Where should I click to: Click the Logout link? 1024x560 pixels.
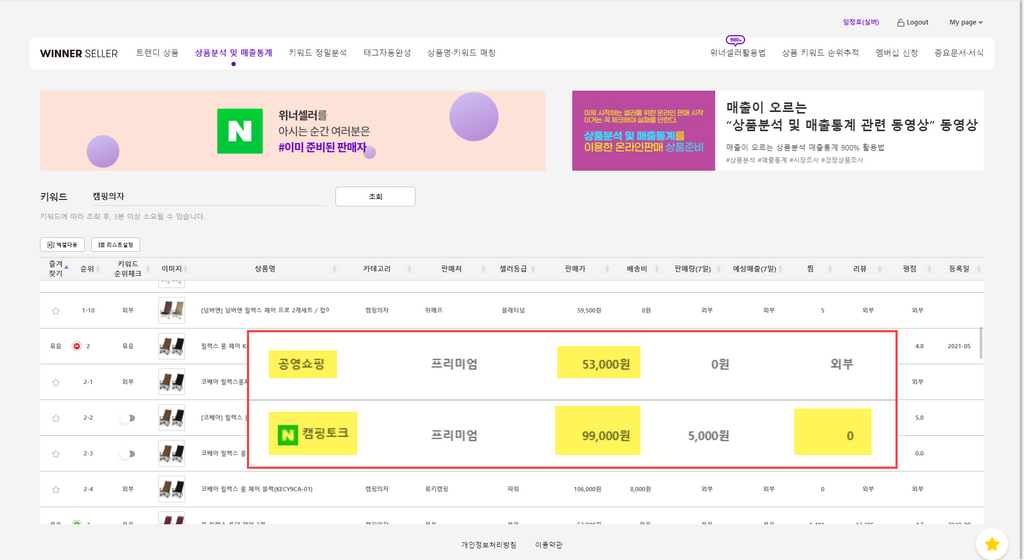(x=913, y=22)
